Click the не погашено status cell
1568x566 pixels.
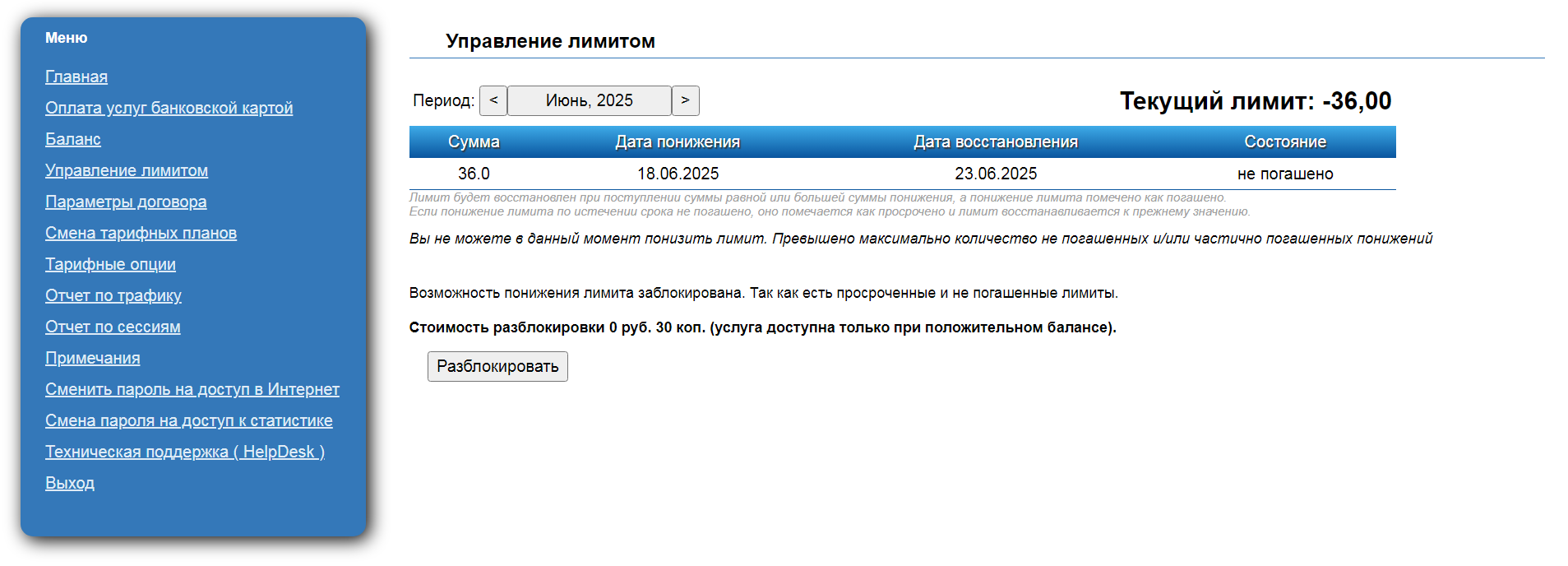(1285, 174)
